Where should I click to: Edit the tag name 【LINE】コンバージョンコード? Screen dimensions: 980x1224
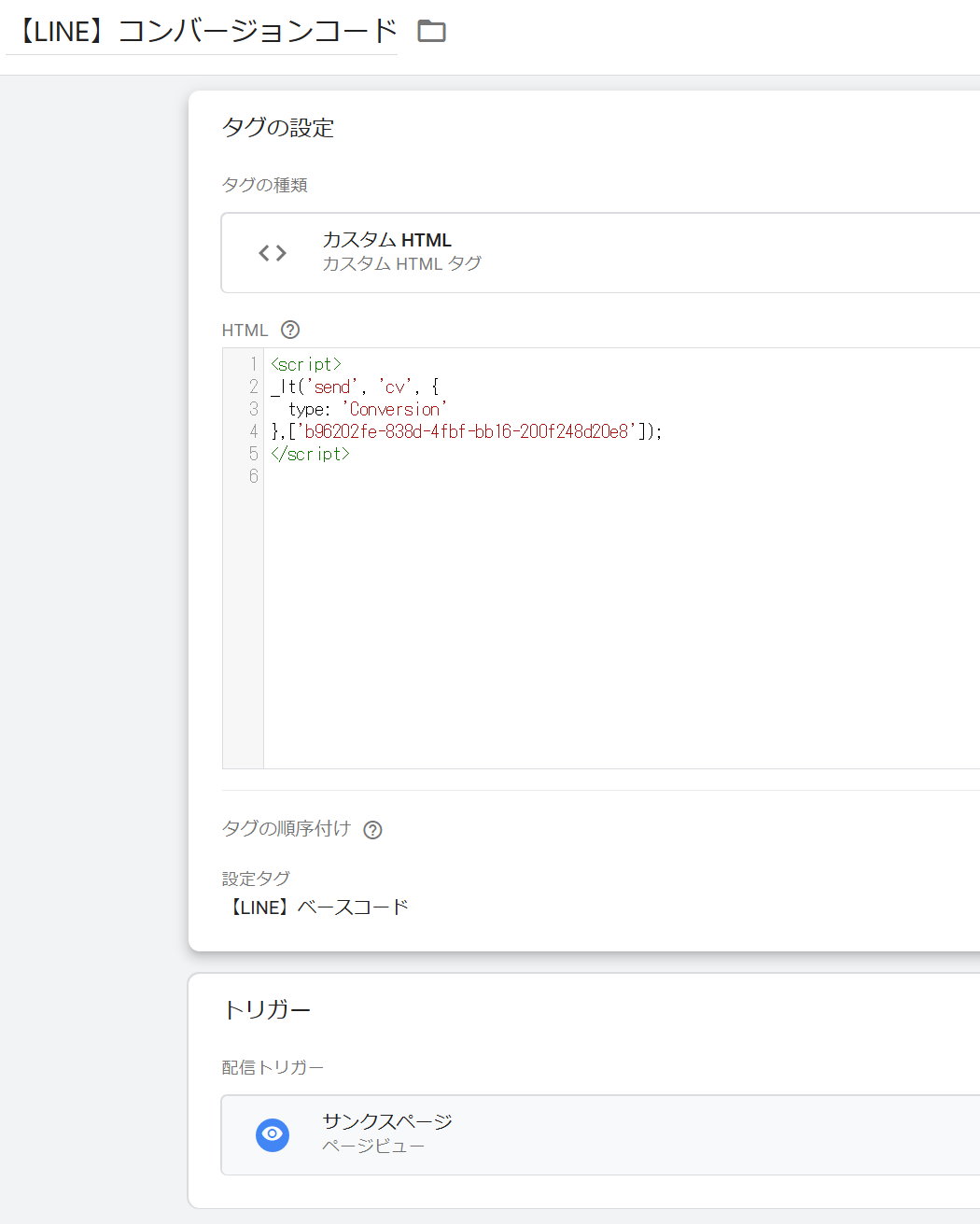tap(202, 32)
